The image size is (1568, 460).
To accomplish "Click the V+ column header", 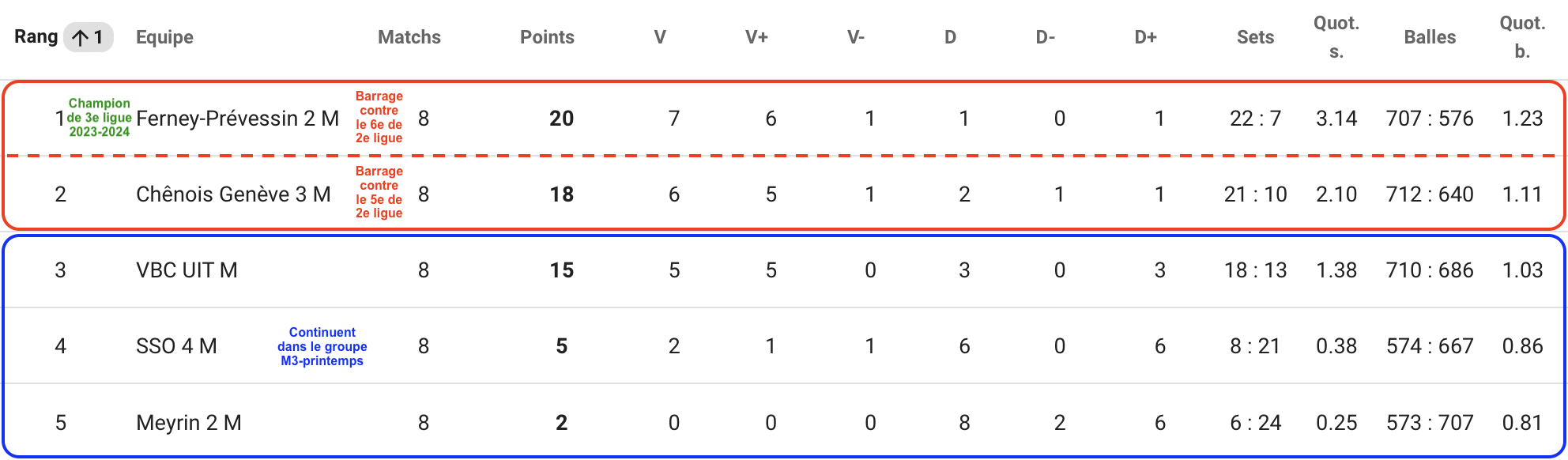I will coord(756,37).
